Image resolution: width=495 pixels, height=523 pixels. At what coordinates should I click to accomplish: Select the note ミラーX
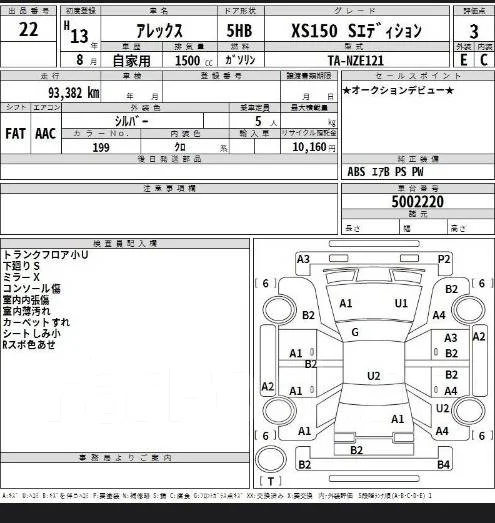[21, 277]
